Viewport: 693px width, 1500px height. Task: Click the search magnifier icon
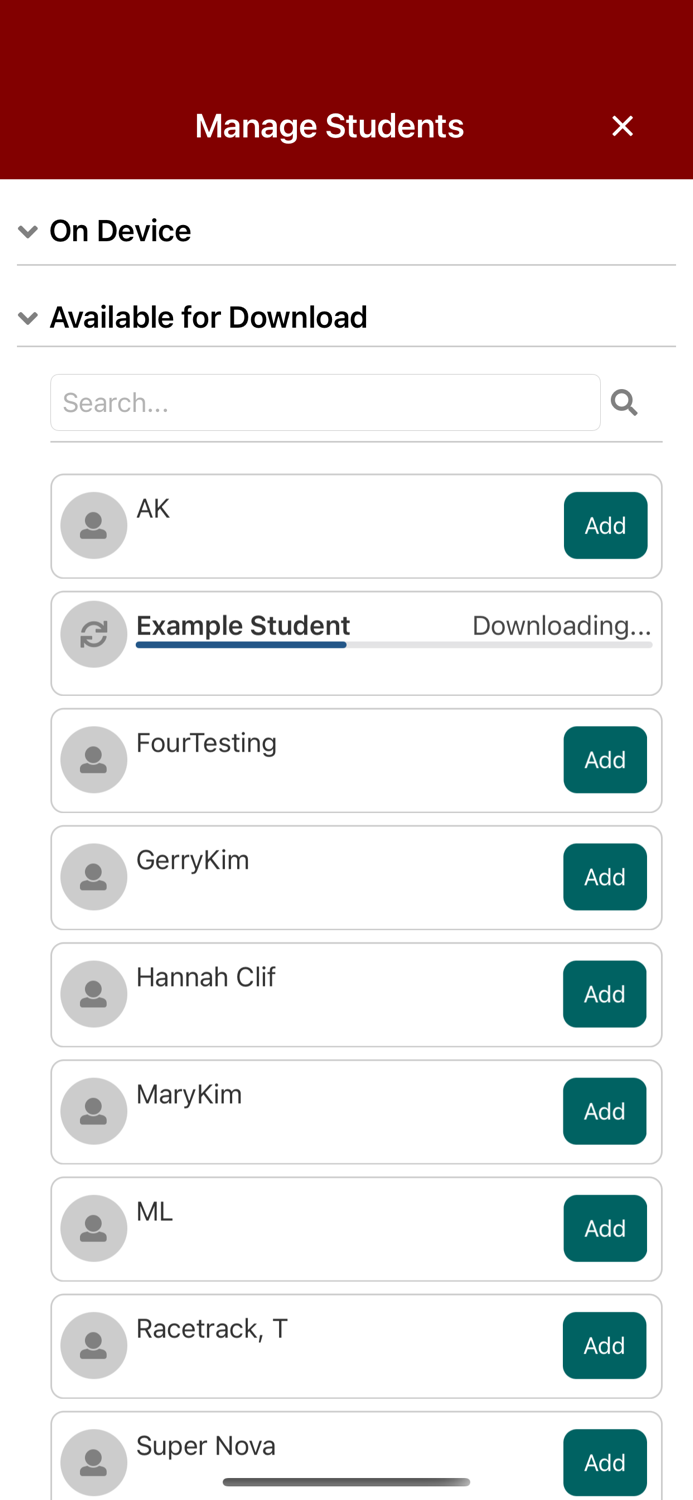[624, 403]
